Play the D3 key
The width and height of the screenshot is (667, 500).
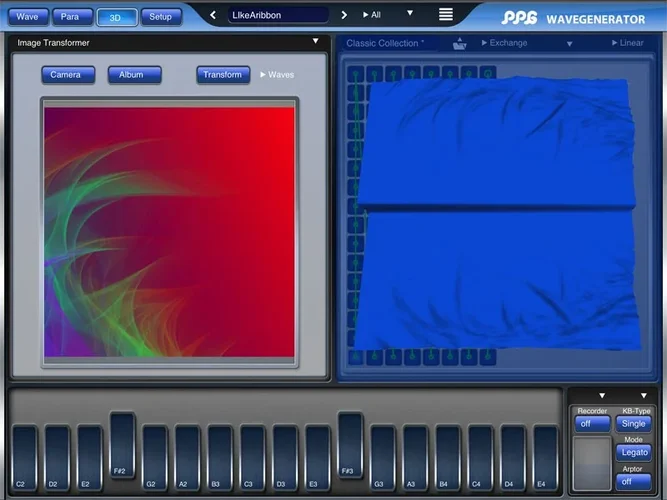coord(285,458)
